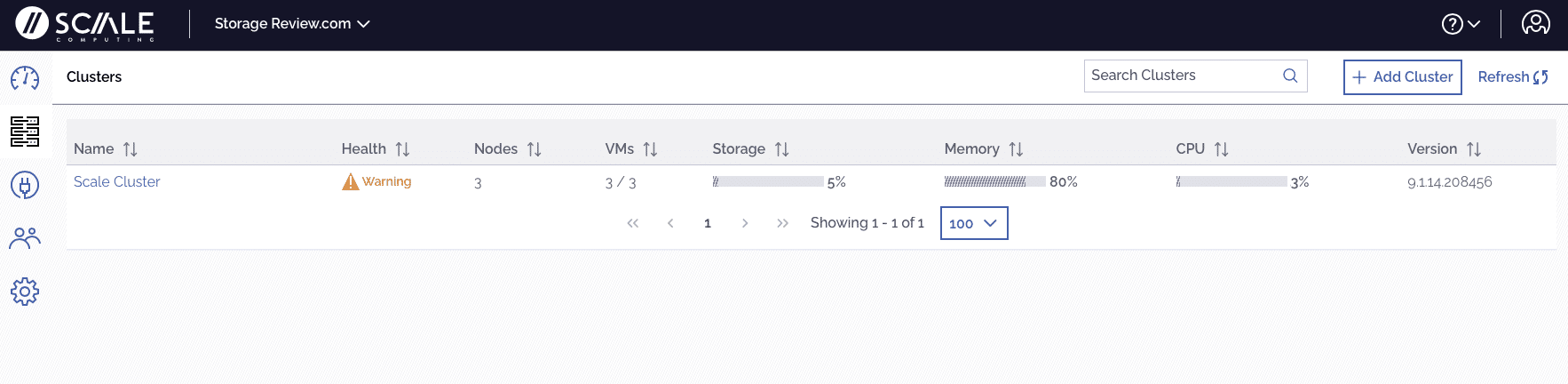
Task: Open the help question mark dropdown
Action: (1461, 24)
